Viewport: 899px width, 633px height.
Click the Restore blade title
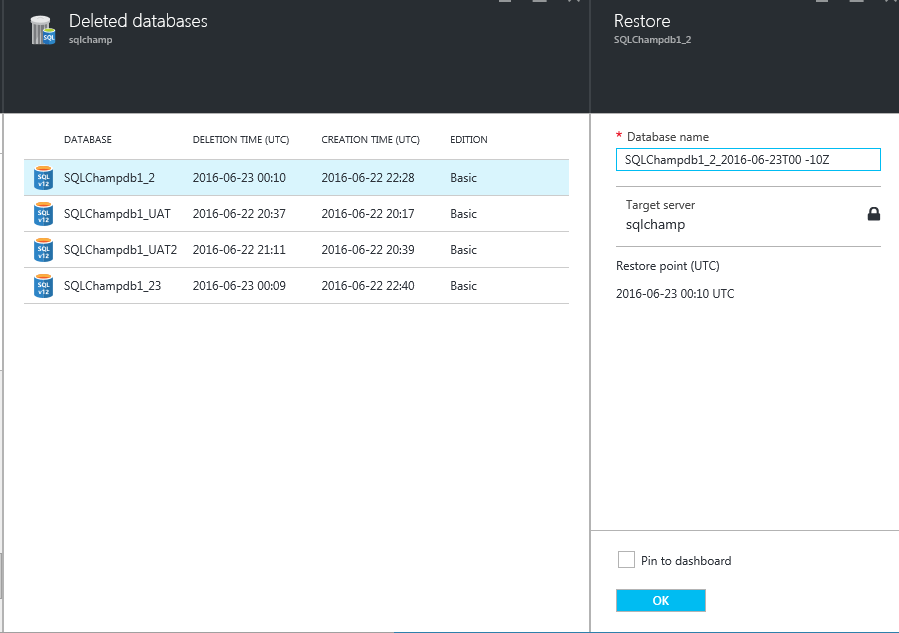coord(642,21)
